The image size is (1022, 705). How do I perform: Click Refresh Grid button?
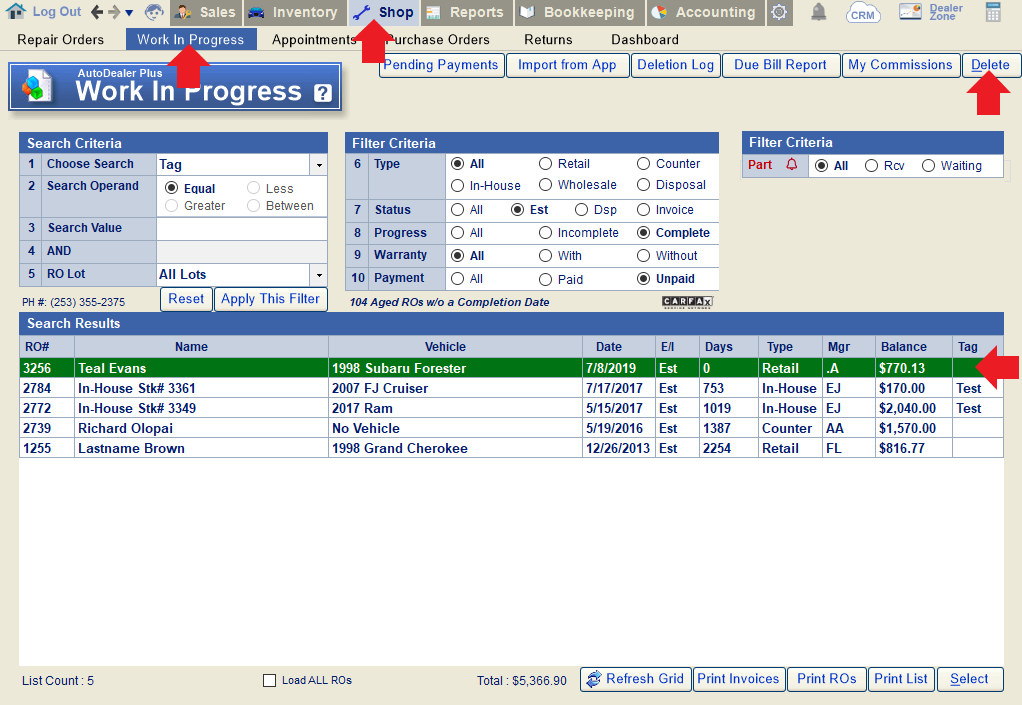coord(636,679)
